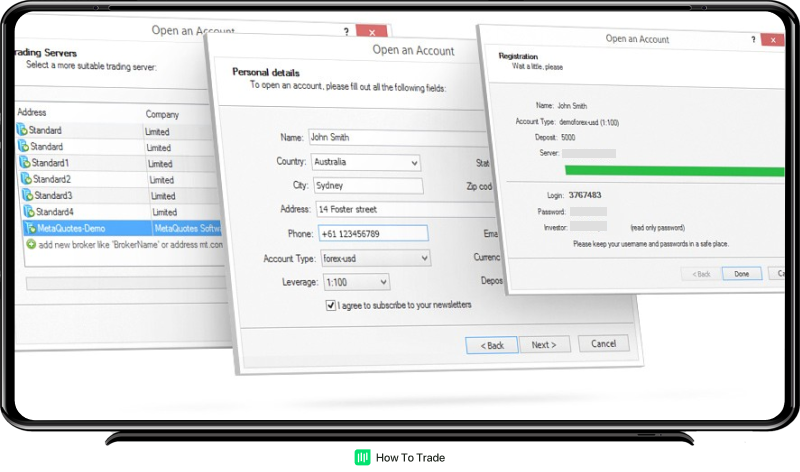800x472 pixels.
Task: Click the Phone number input field
Action: (368, 234)
